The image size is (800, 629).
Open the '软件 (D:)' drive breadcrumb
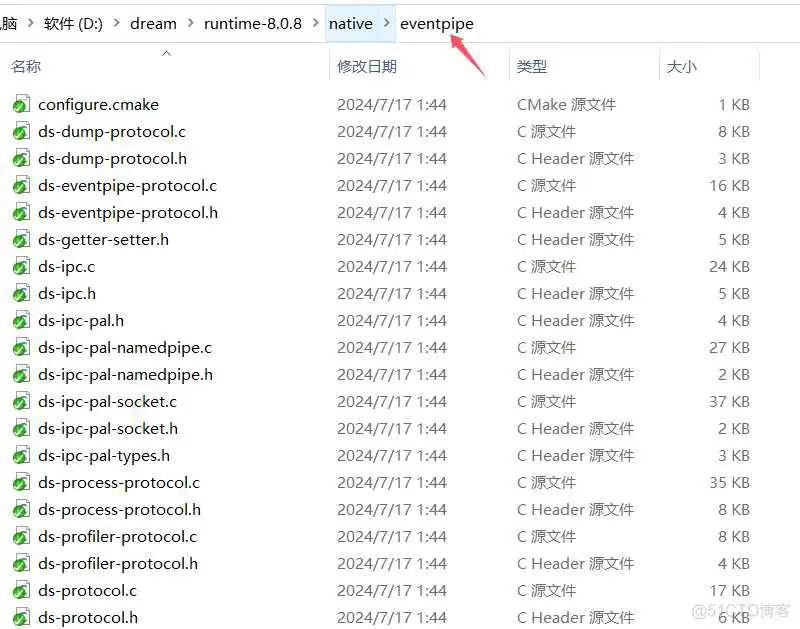tap(74, 23)
